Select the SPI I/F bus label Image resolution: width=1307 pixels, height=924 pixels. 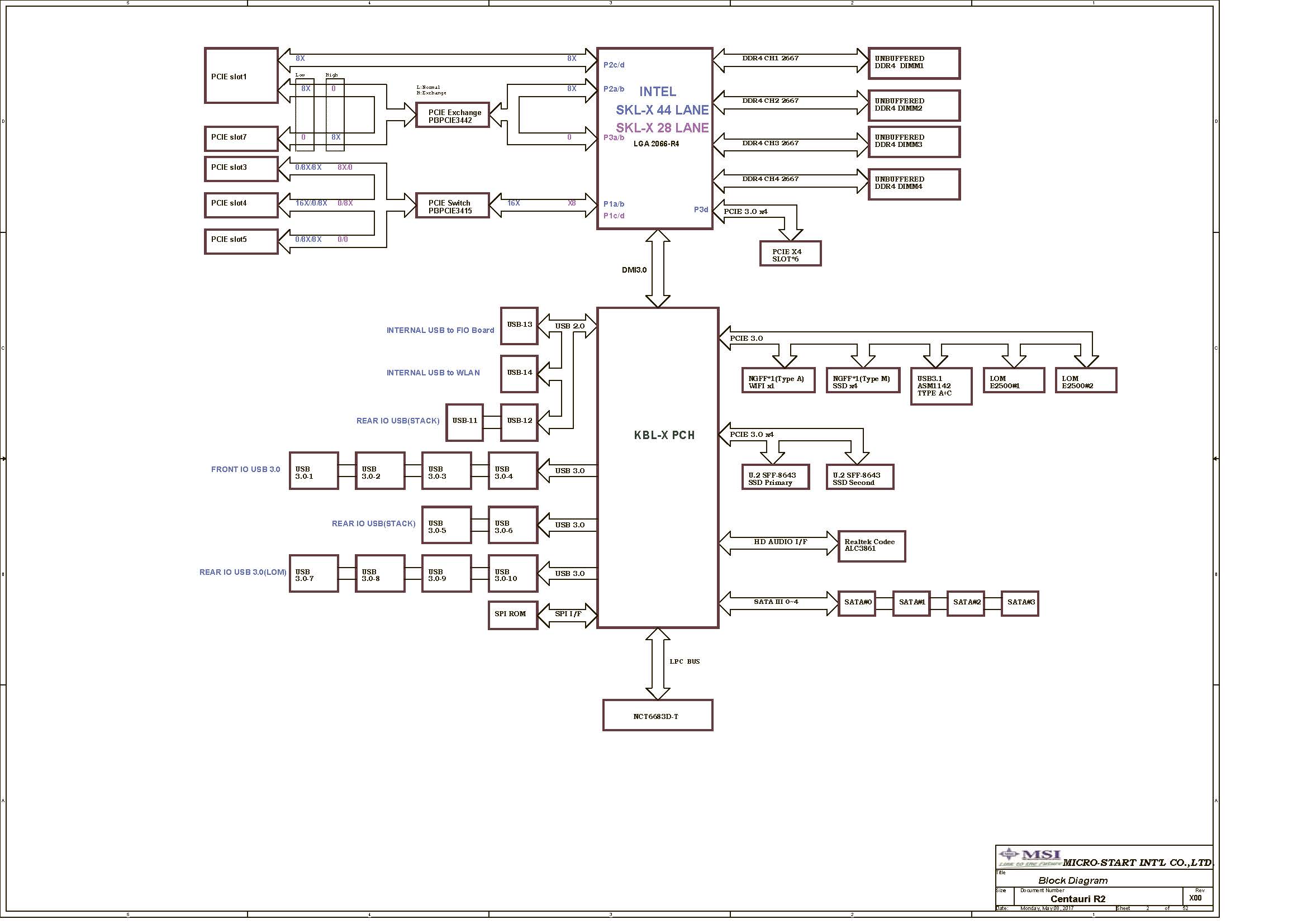(568, 614)
